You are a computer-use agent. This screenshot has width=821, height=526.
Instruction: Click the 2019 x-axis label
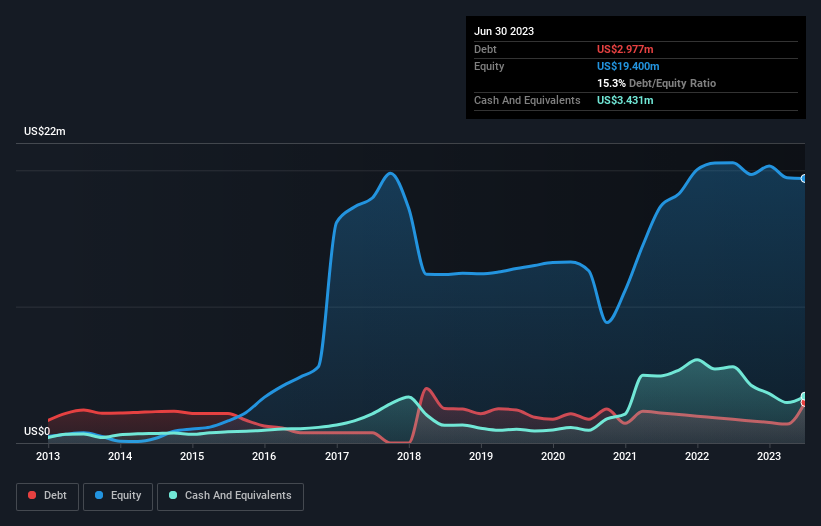[481, 456]
